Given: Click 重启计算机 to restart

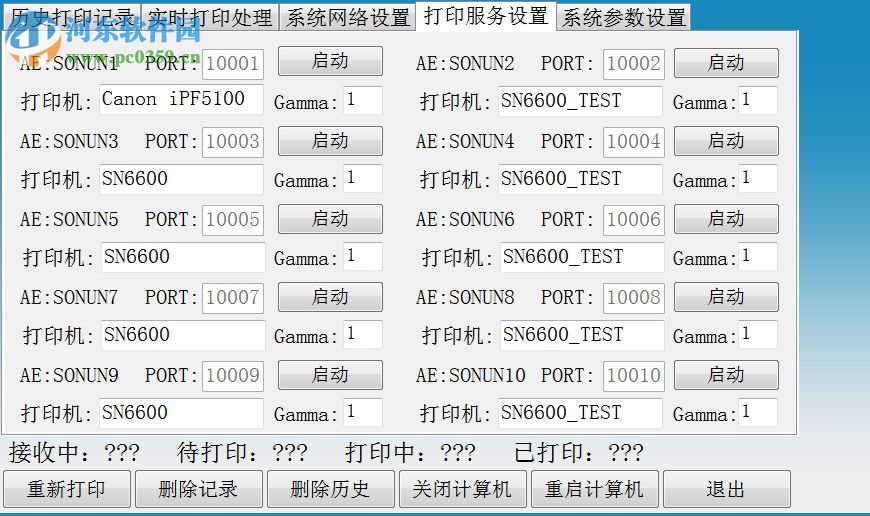Looking at the screenshot, I should pyautogui.click(x=595, y=489).
